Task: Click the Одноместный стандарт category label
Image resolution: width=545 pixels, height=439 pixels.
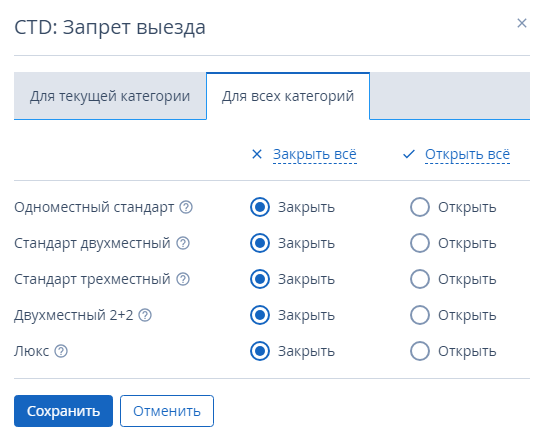Action: (94, 207)
